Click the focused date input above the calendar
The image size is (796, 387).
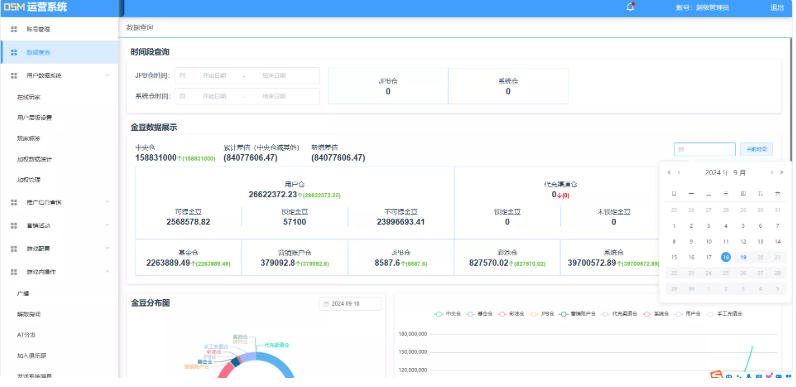[x=705, y=149]
